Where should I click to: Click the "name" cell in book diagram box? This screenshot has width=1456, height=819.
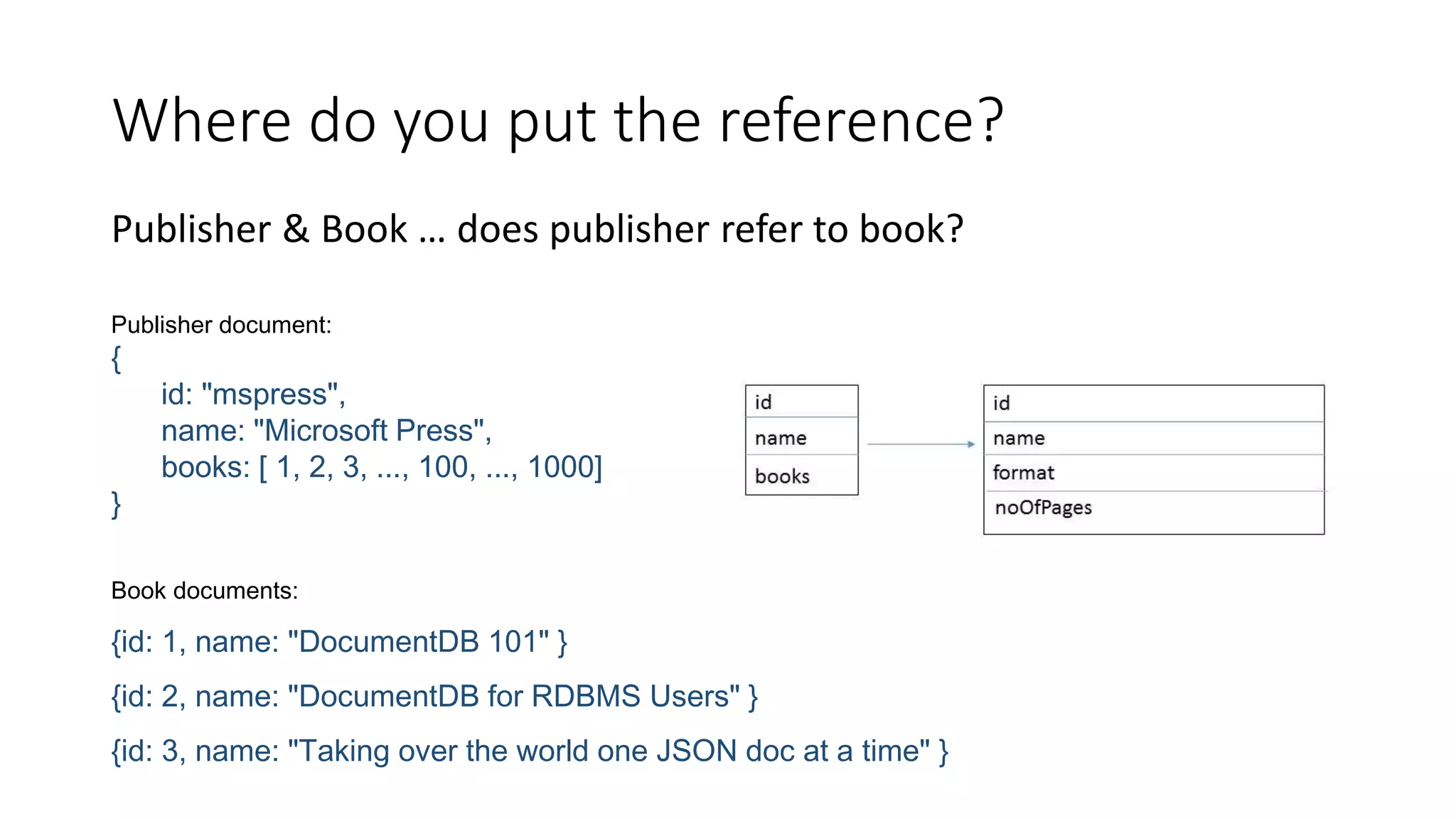1153,438
